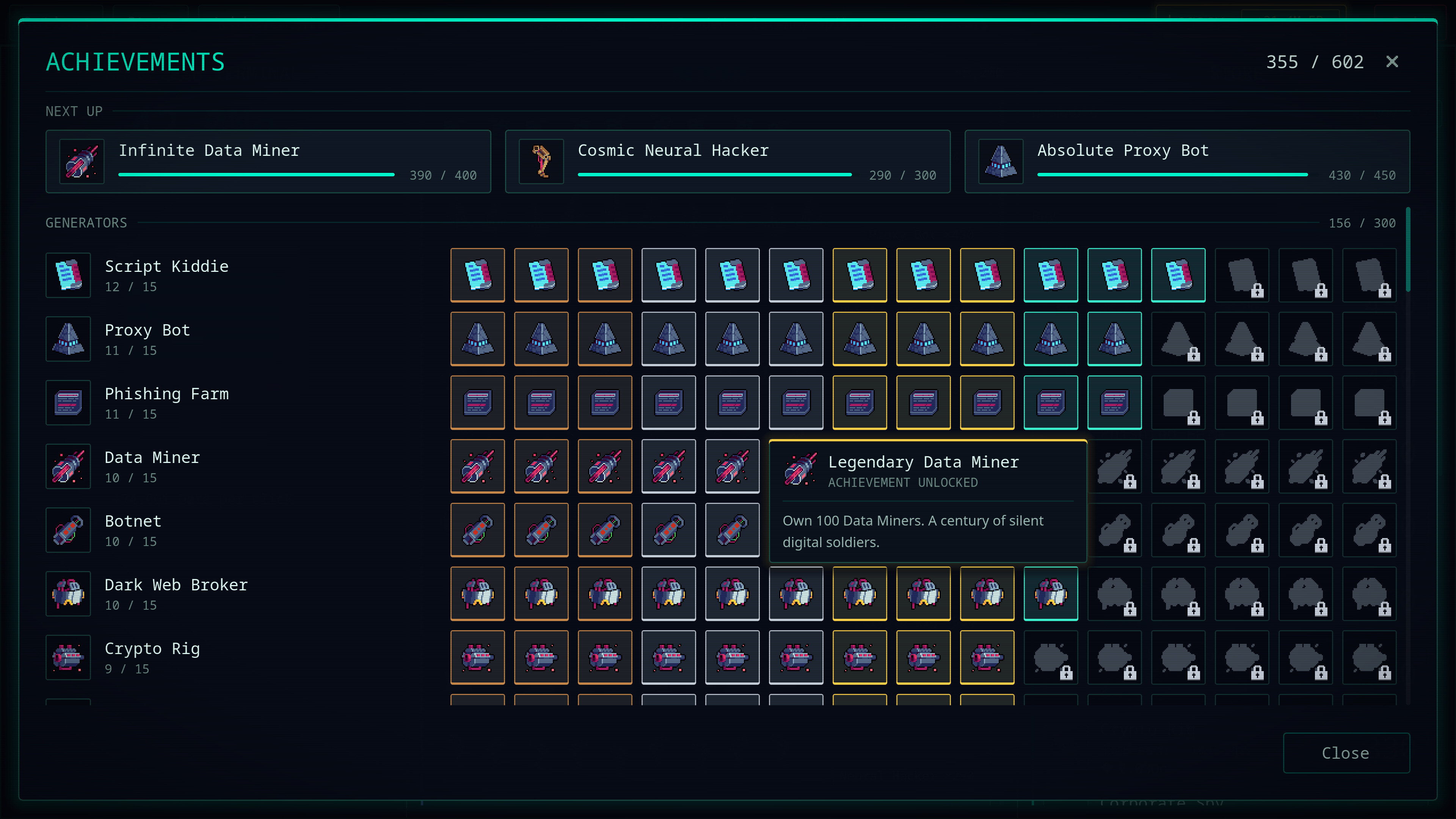Click the "Phishing Farm" row label

pos(167,394)
